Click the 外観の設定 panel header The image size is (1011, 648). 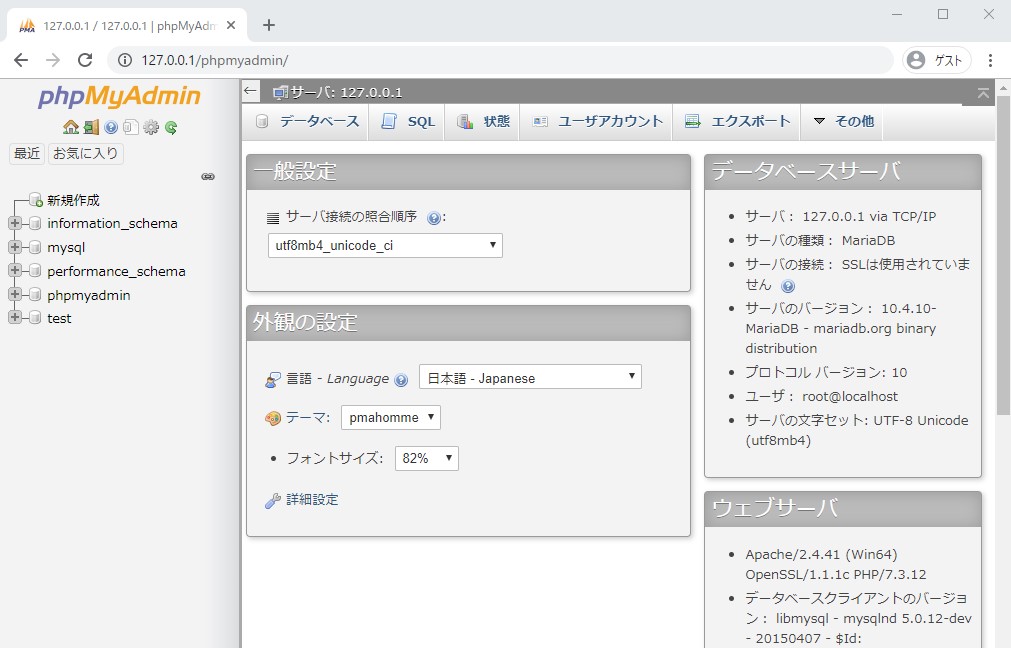click(x=468, y=322)
